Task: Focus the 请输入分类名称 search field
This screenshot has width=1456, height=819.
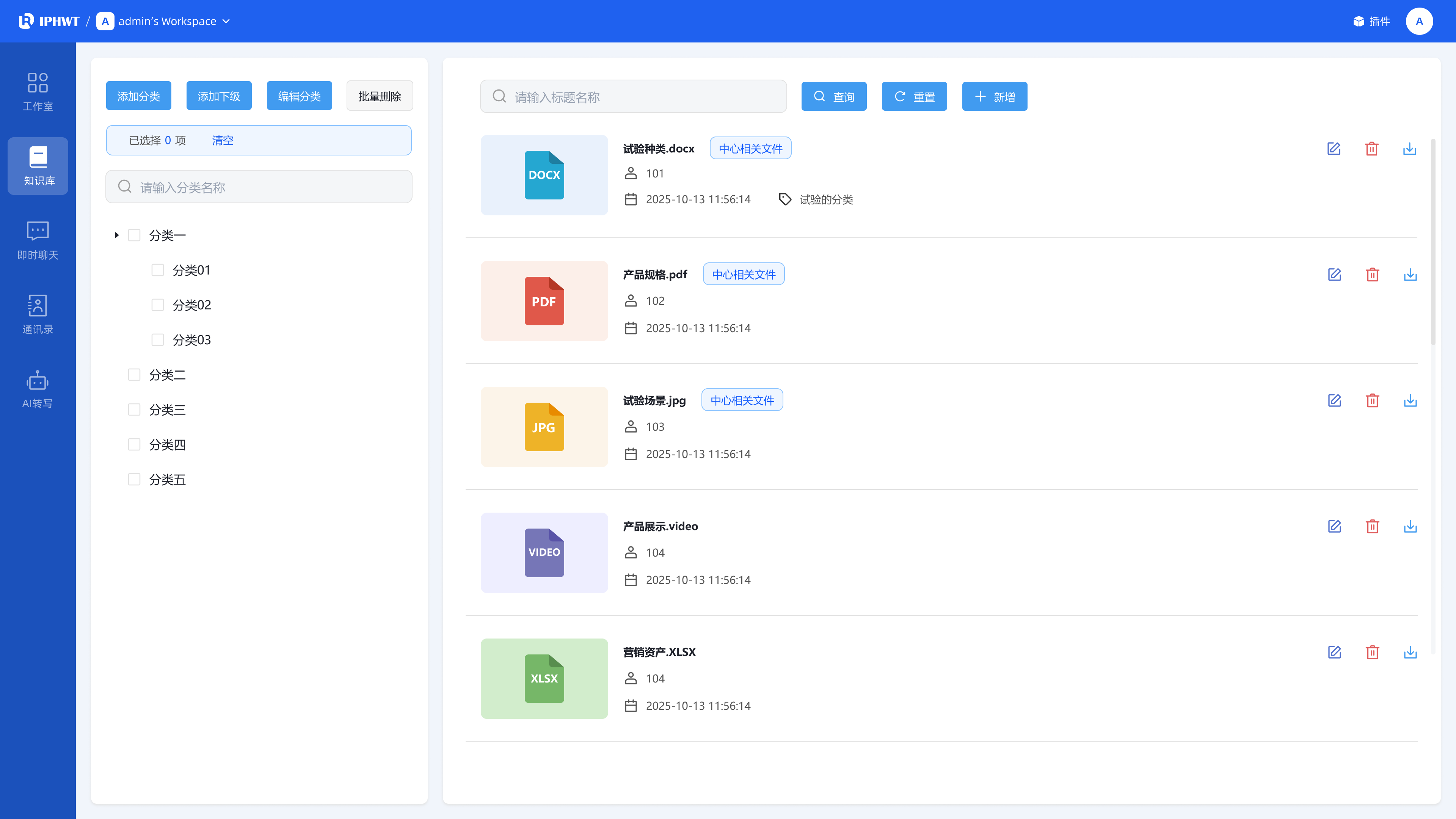Action: point(259,187)
